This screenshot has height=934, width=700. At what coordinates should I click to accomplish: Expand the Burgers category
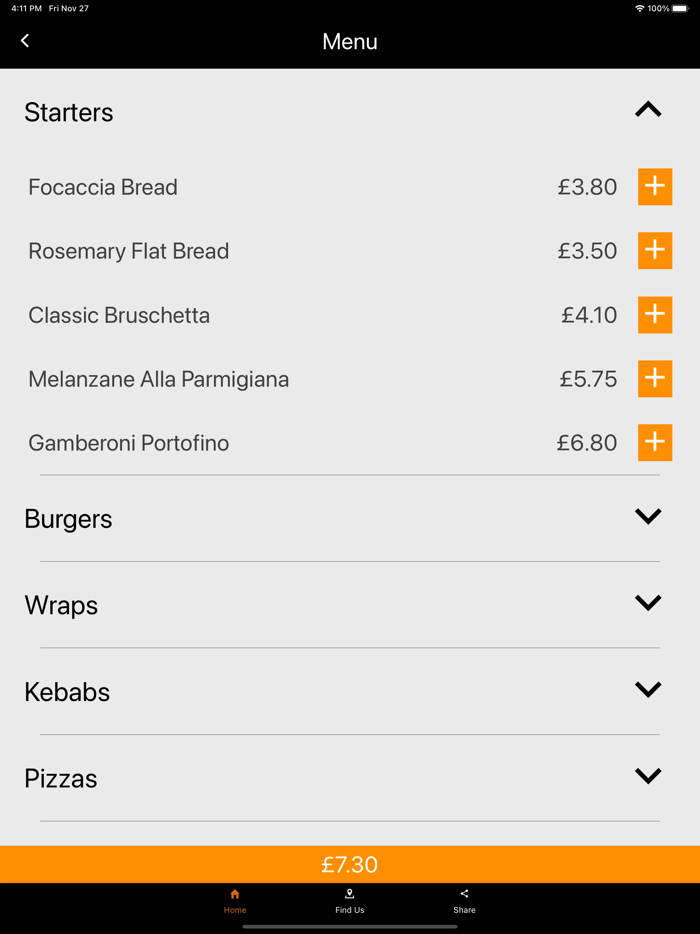648,517
